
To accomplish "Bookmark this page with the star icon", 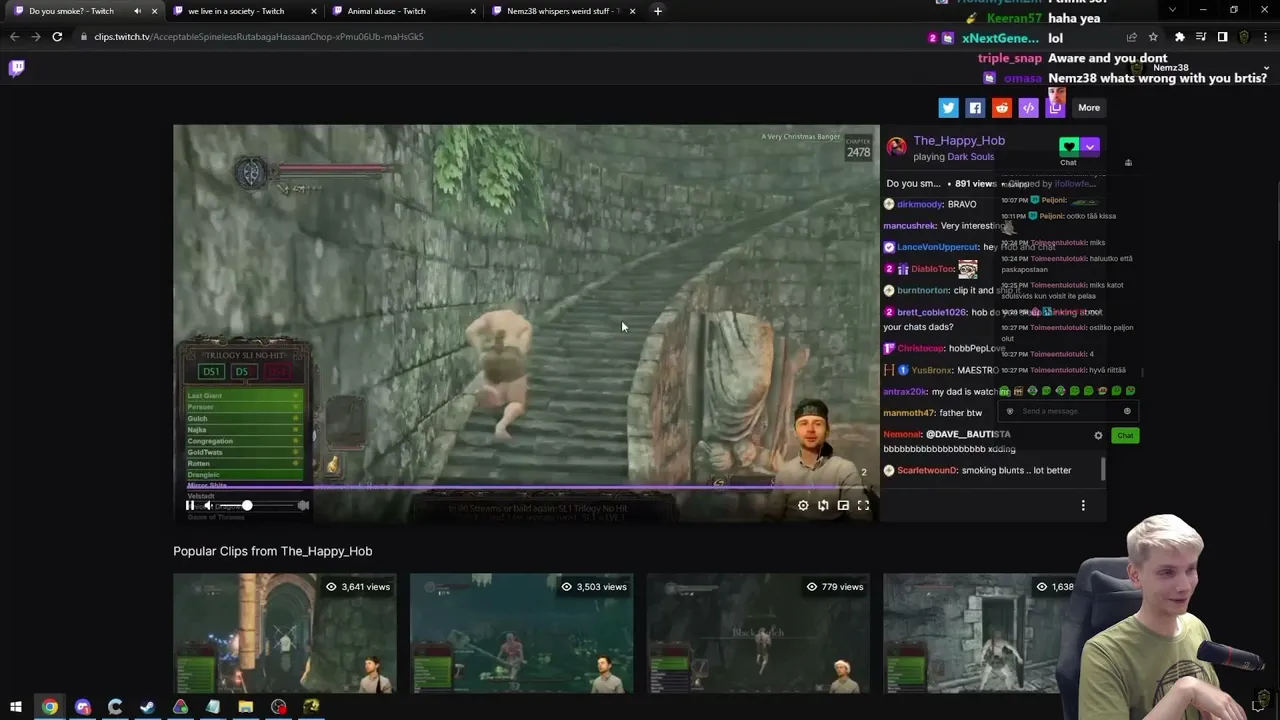I will [x=1153, y=37].
